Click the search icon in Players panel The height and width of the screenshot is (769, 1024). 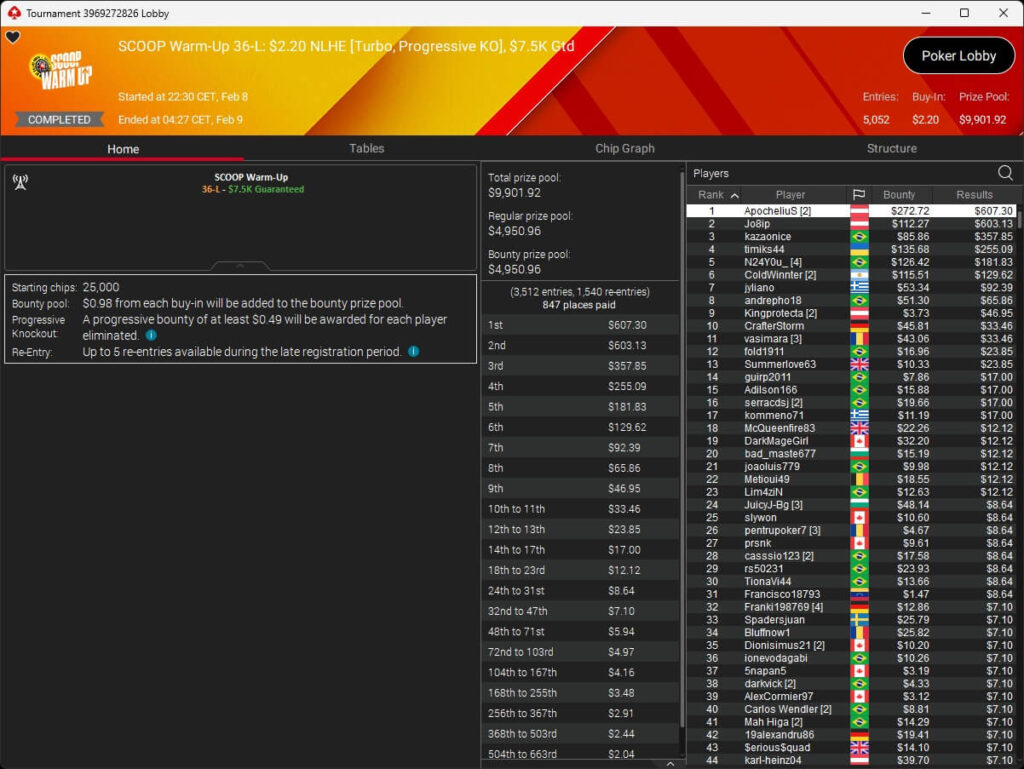pos(1005,173)
